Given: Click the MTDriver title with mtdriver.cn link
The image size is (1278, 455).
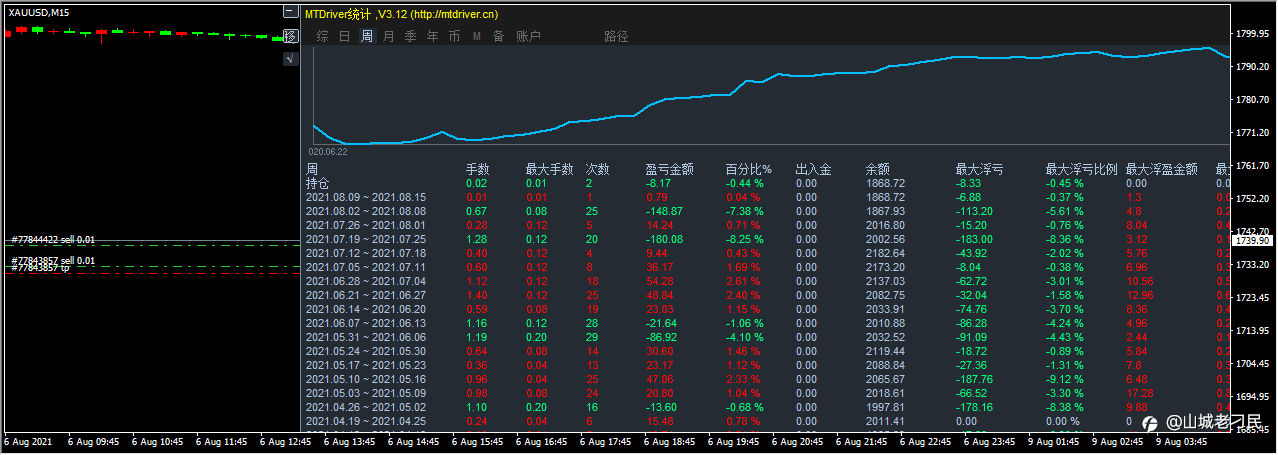Looking at the screenshot, I should coord(401,14).
